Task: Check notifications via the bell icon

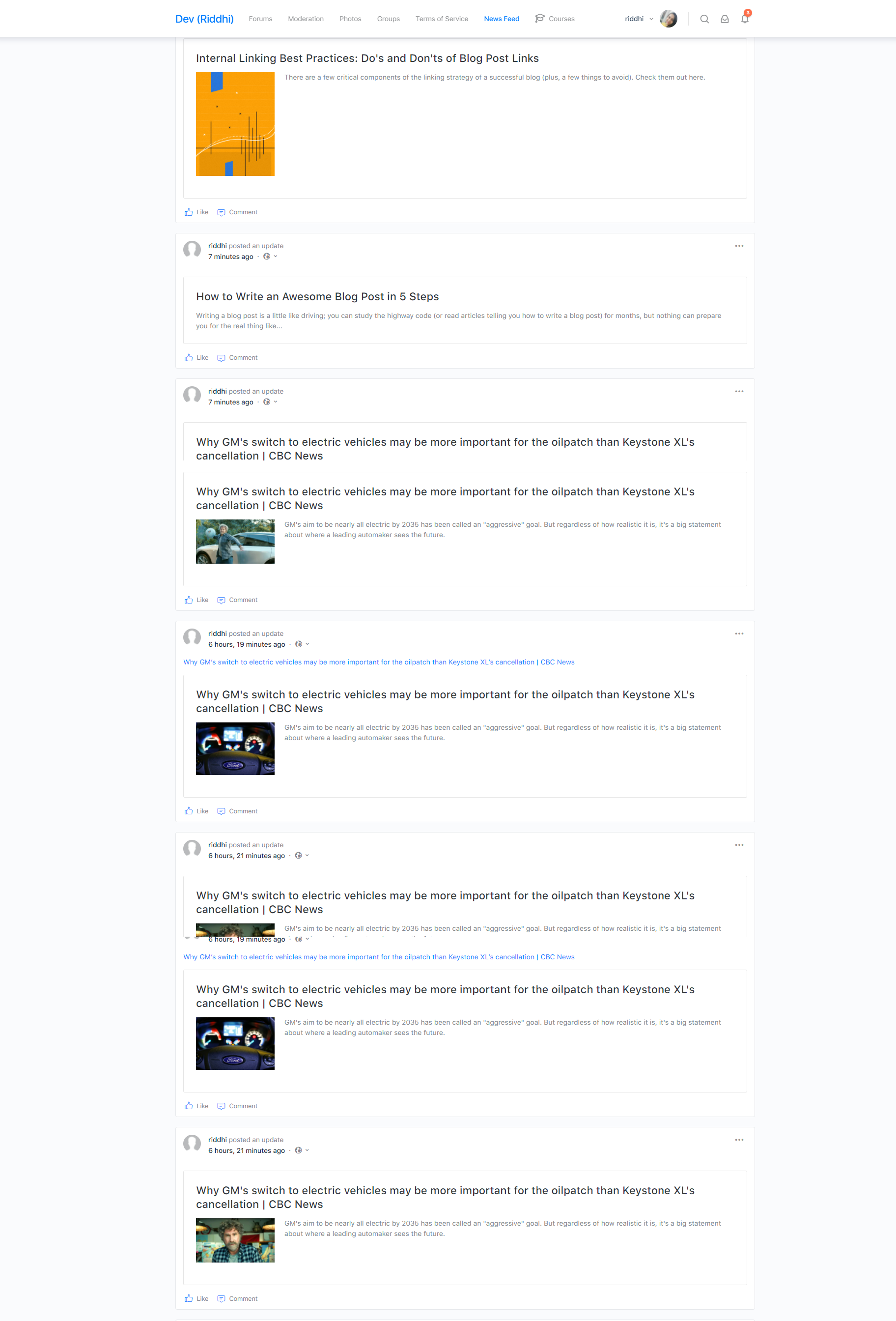Action: point(744,19)
